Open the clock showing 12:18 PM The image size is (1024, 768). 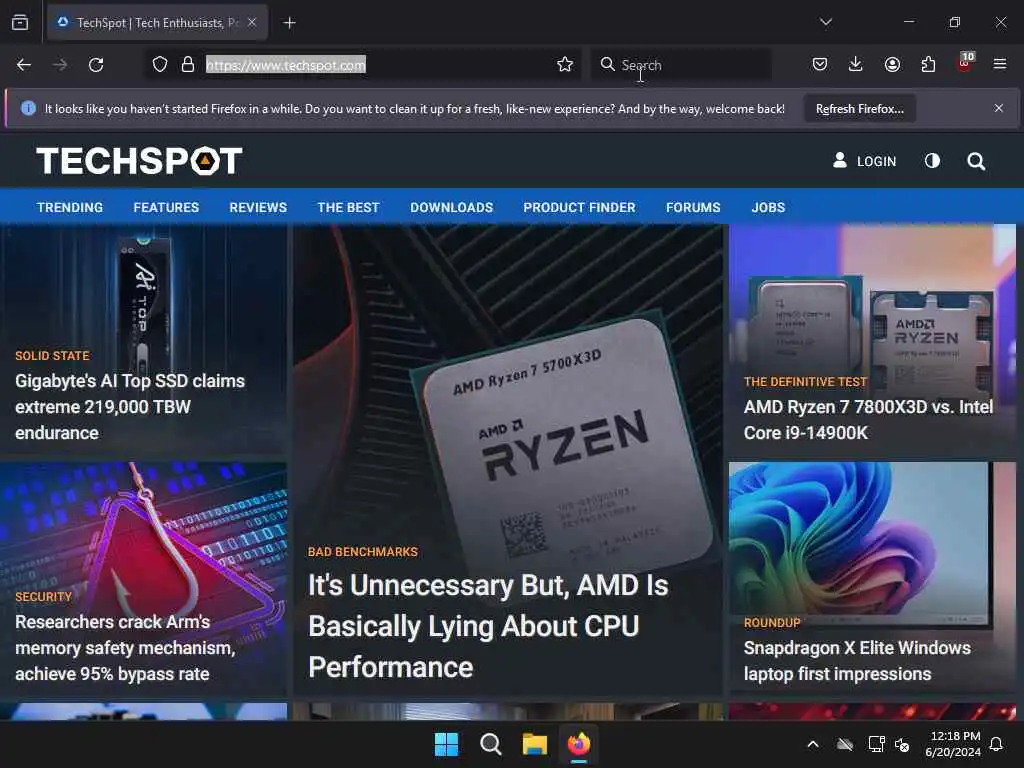tap(953, 744)
